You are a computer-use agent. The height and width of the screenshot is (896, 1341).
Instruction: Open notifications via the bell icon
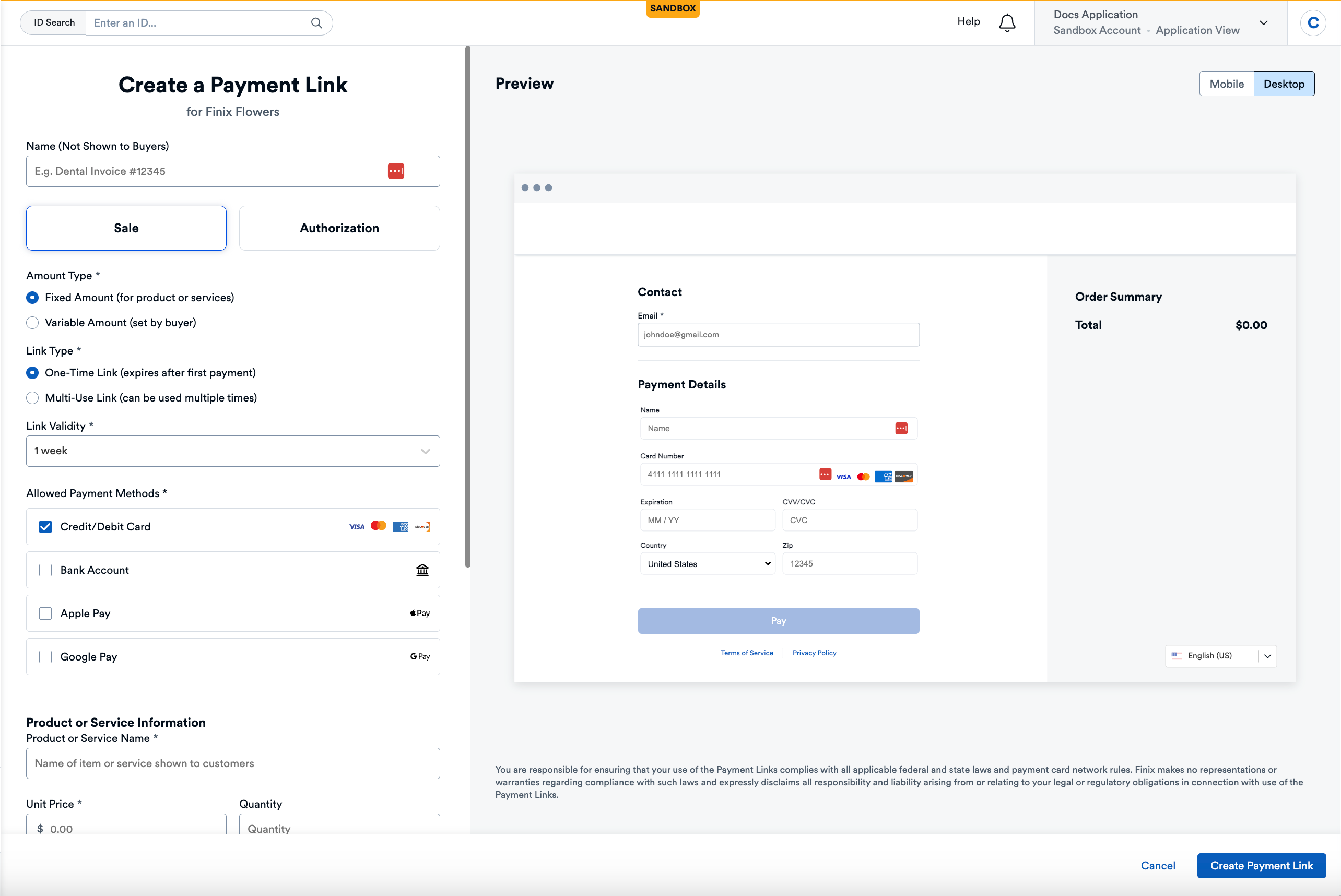(x=1007, y=22)
